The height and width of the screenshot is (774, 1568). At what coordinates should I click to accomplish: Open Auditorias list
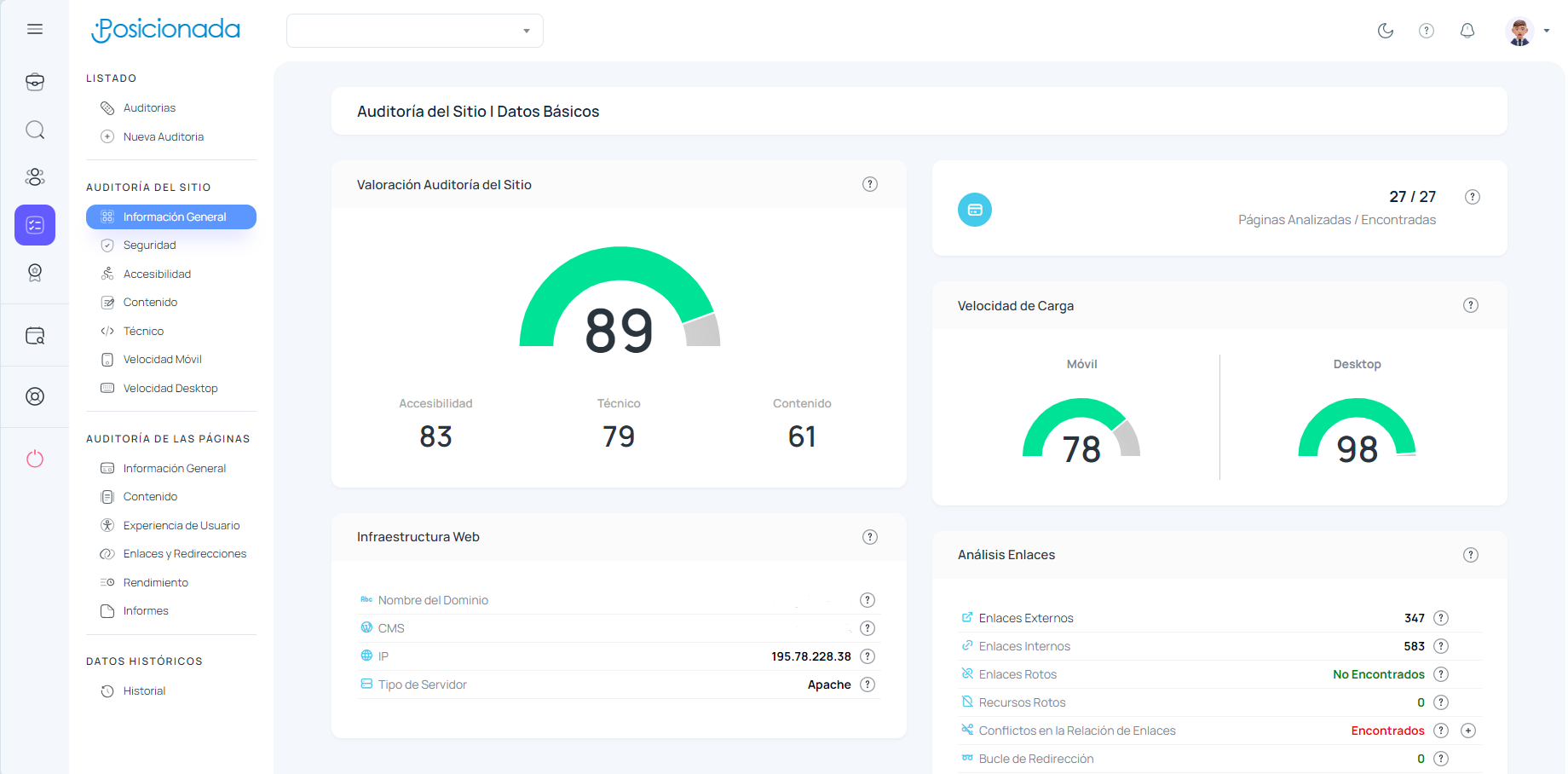[x=149, y=108]
